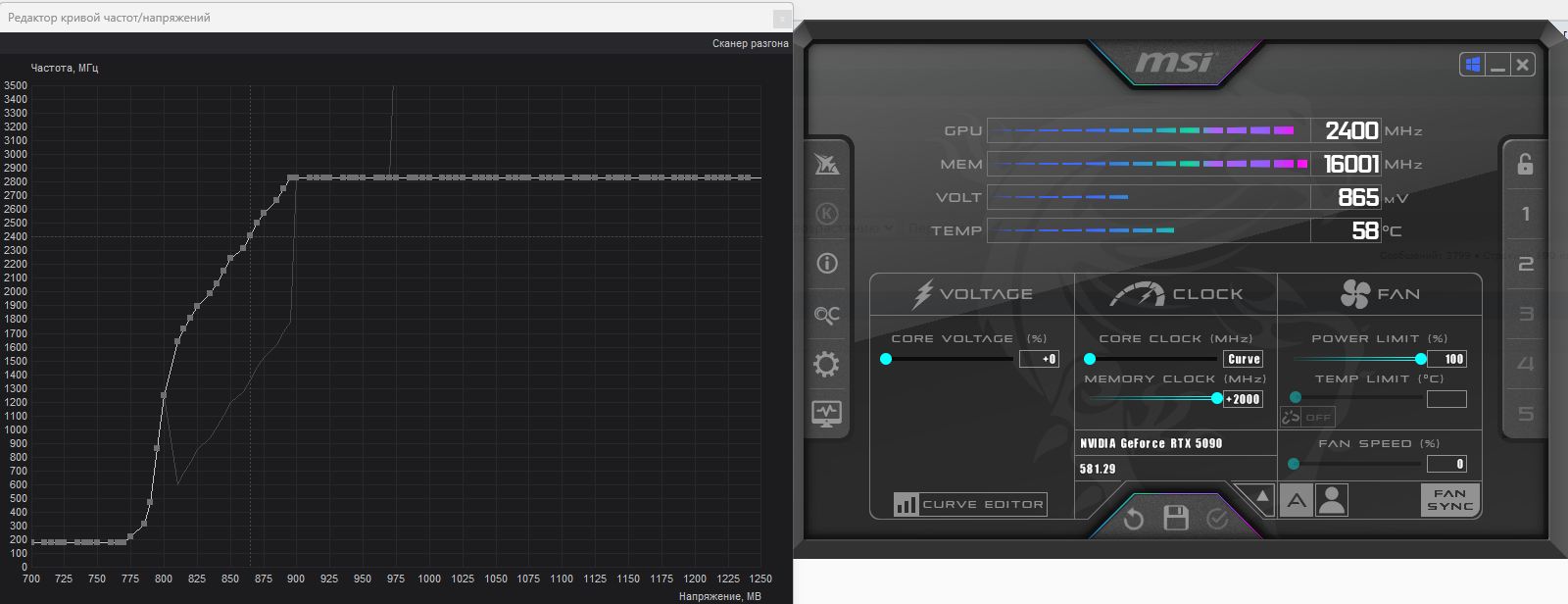Viewport: 1568px width, 604px height.
Task: Edit fan speed 0 value field
Action: click(1447, 464)
